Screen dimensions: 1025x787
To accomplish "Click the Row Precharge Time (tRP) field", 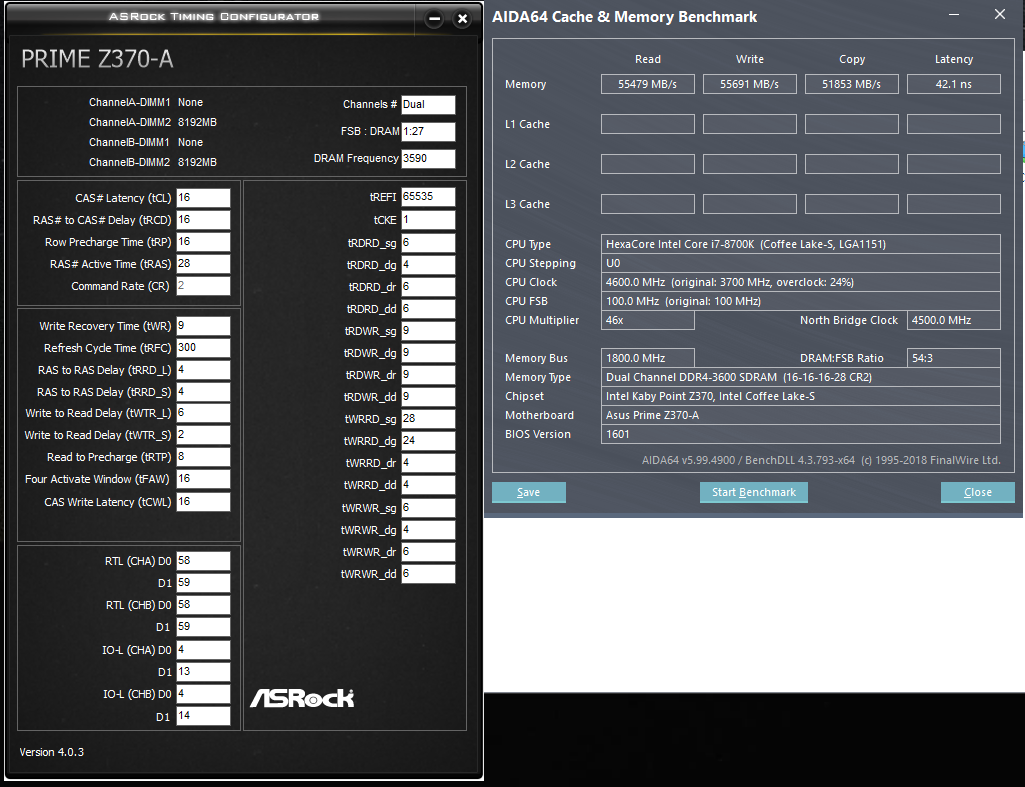I will pyautogui.click(x=203, y=243).
